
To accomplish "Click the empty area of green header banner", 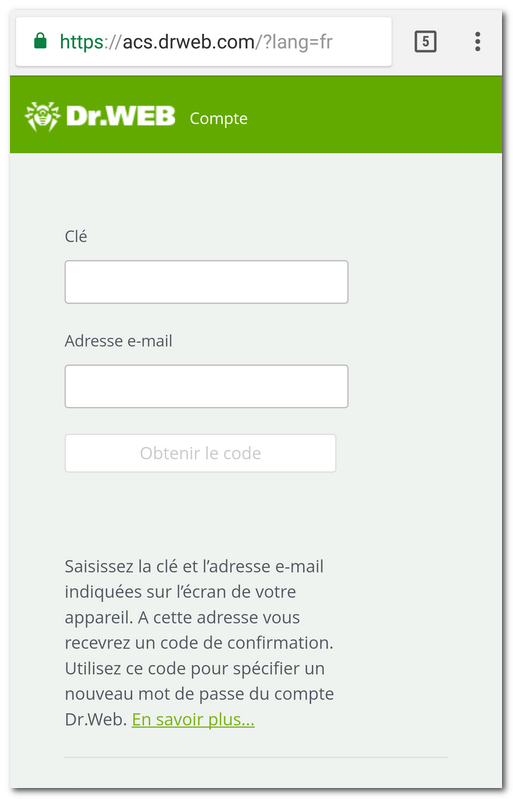I will tap(372, 115).
